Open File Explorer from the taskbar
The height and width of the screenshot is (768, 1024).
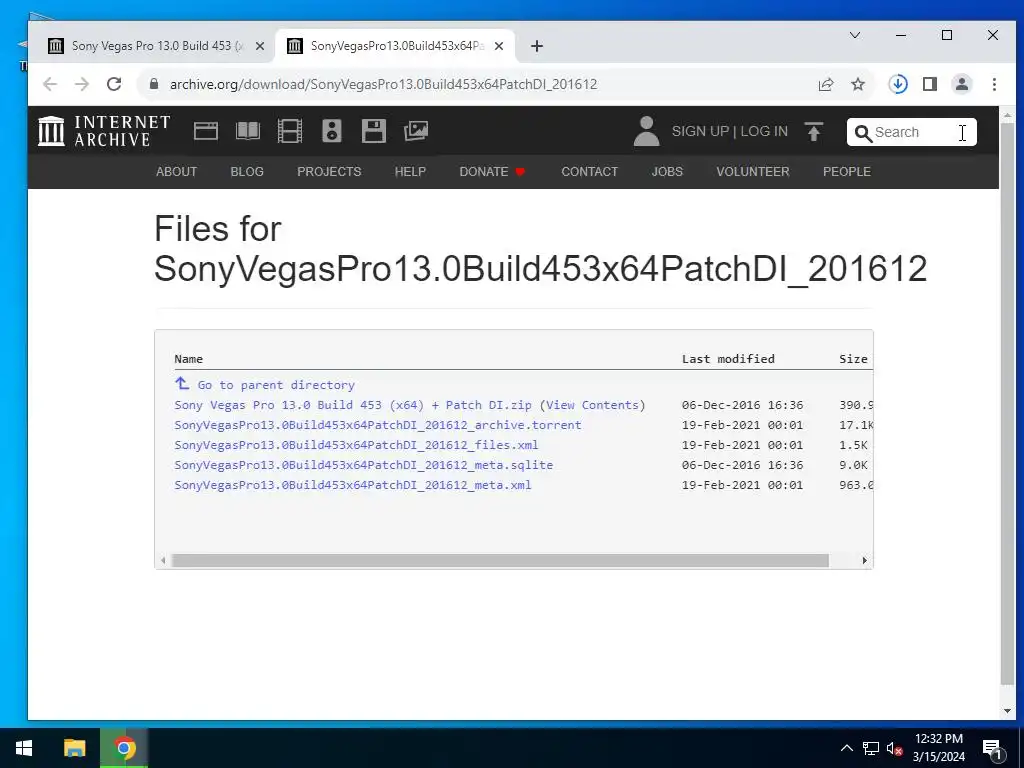pos(74,748)
